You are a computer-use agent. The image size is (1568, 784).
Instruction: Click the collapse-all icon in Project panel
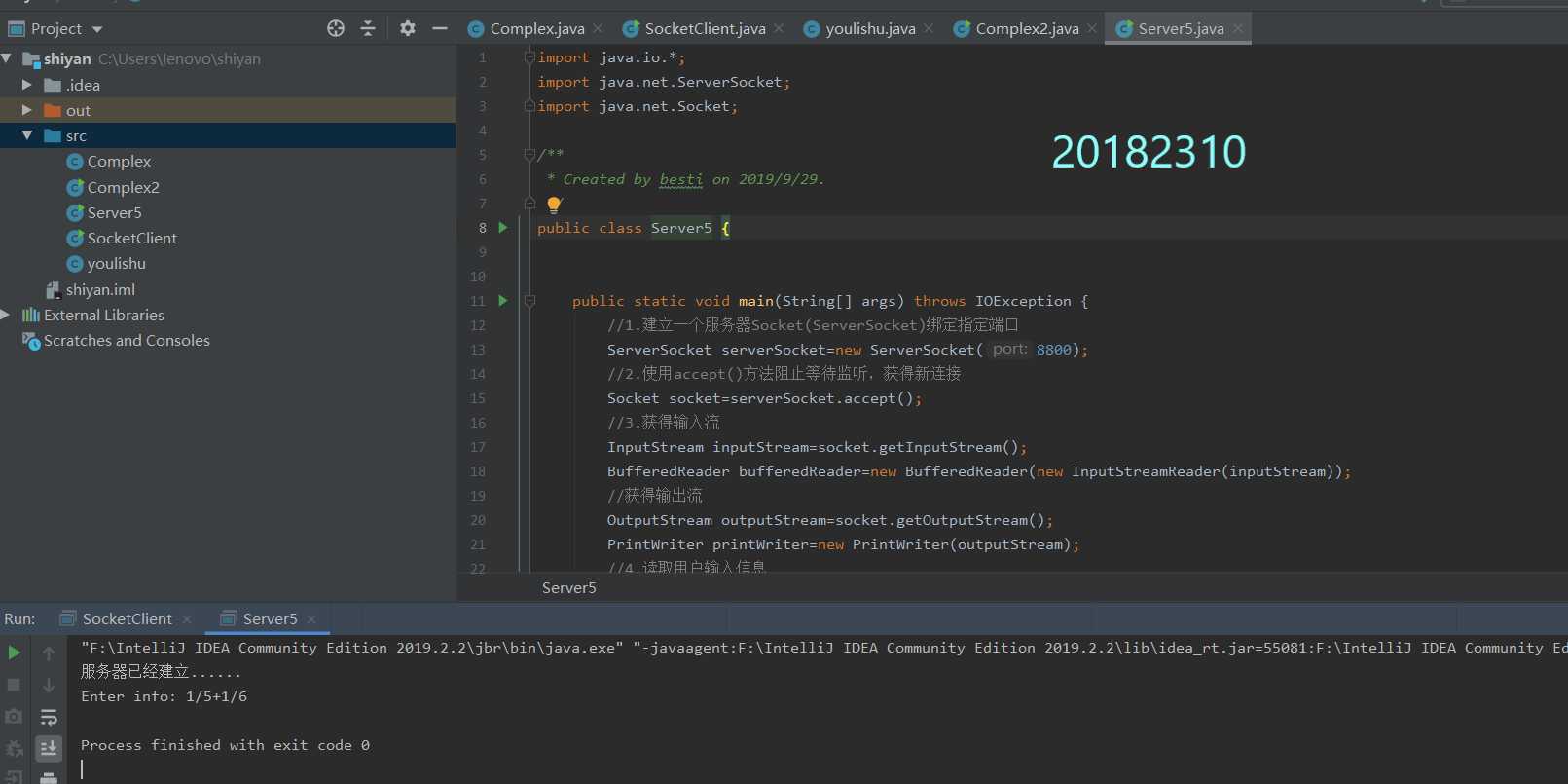[368, 28]
